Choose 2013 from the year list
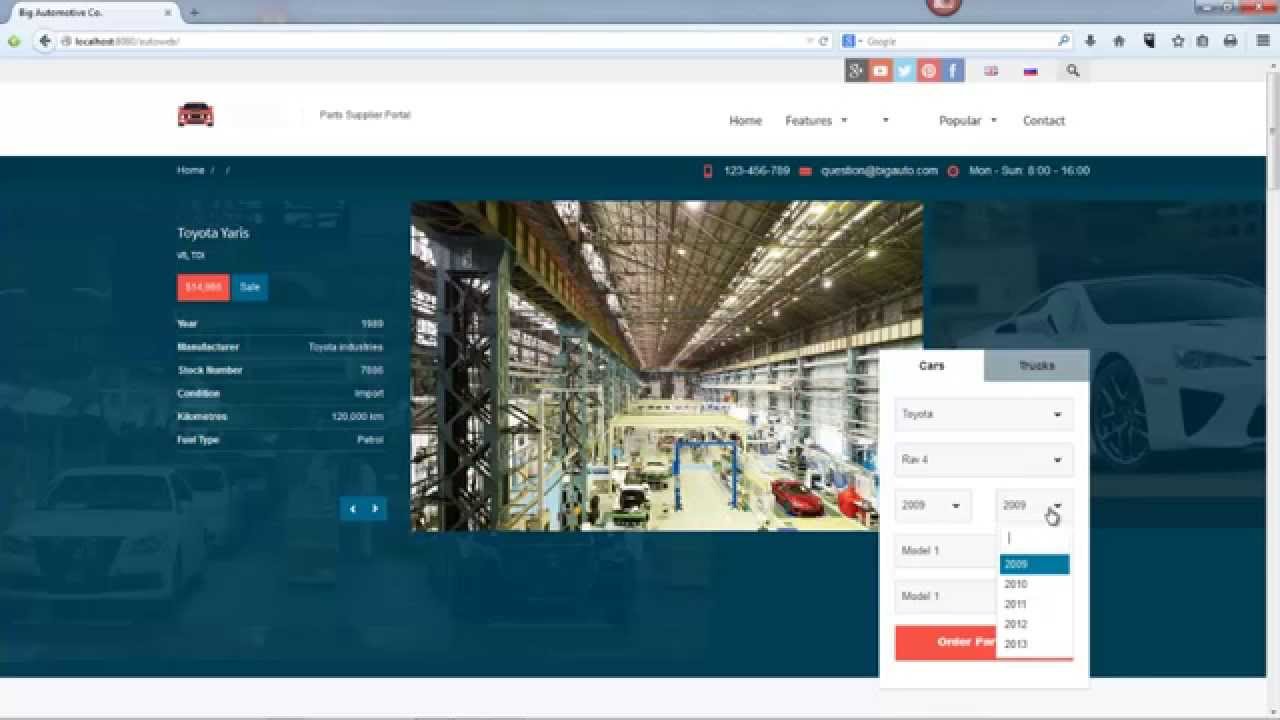 pos(1035,644)
